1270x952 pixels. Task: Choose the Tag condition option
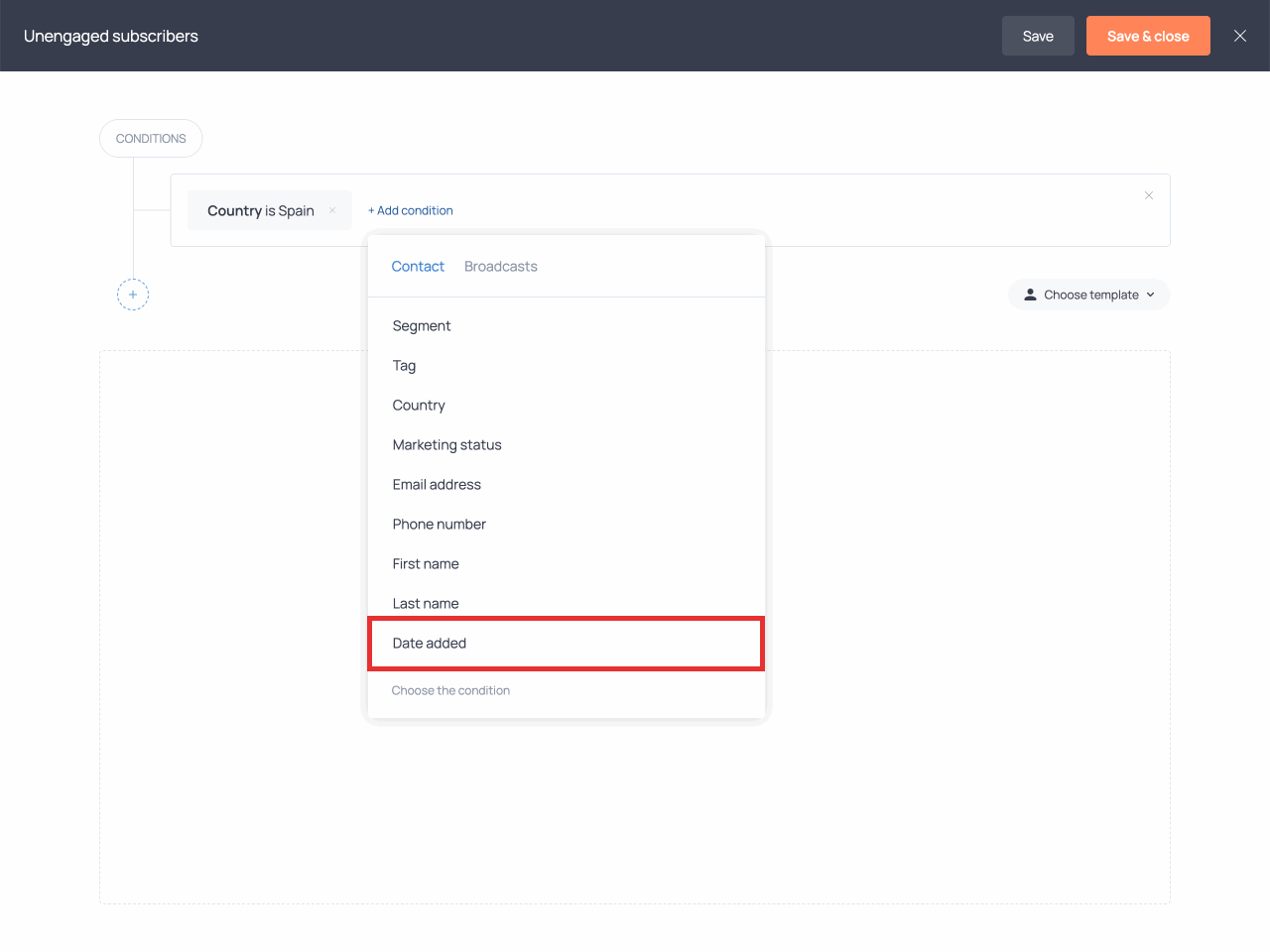(404, 366)
